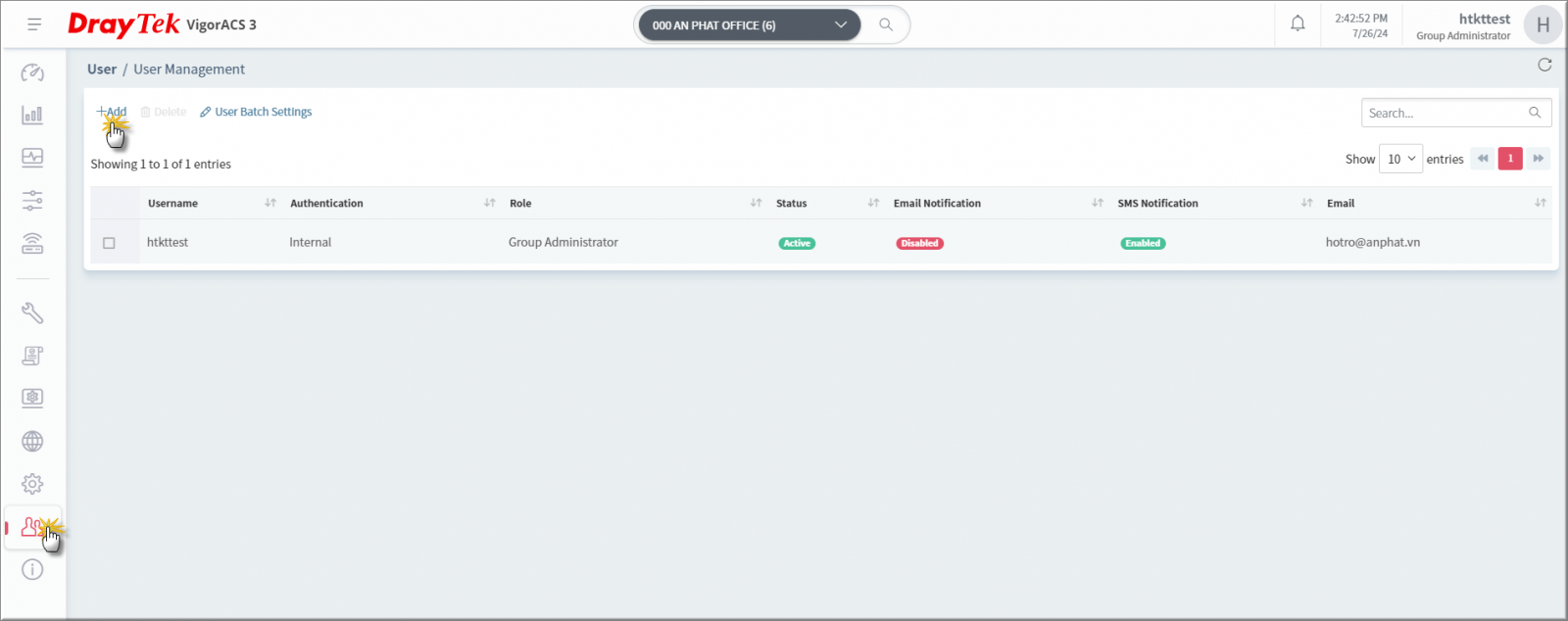The height and width of the screenshot is (621, 1568).
Task: Open User Batch Settings
Action: 256,112
